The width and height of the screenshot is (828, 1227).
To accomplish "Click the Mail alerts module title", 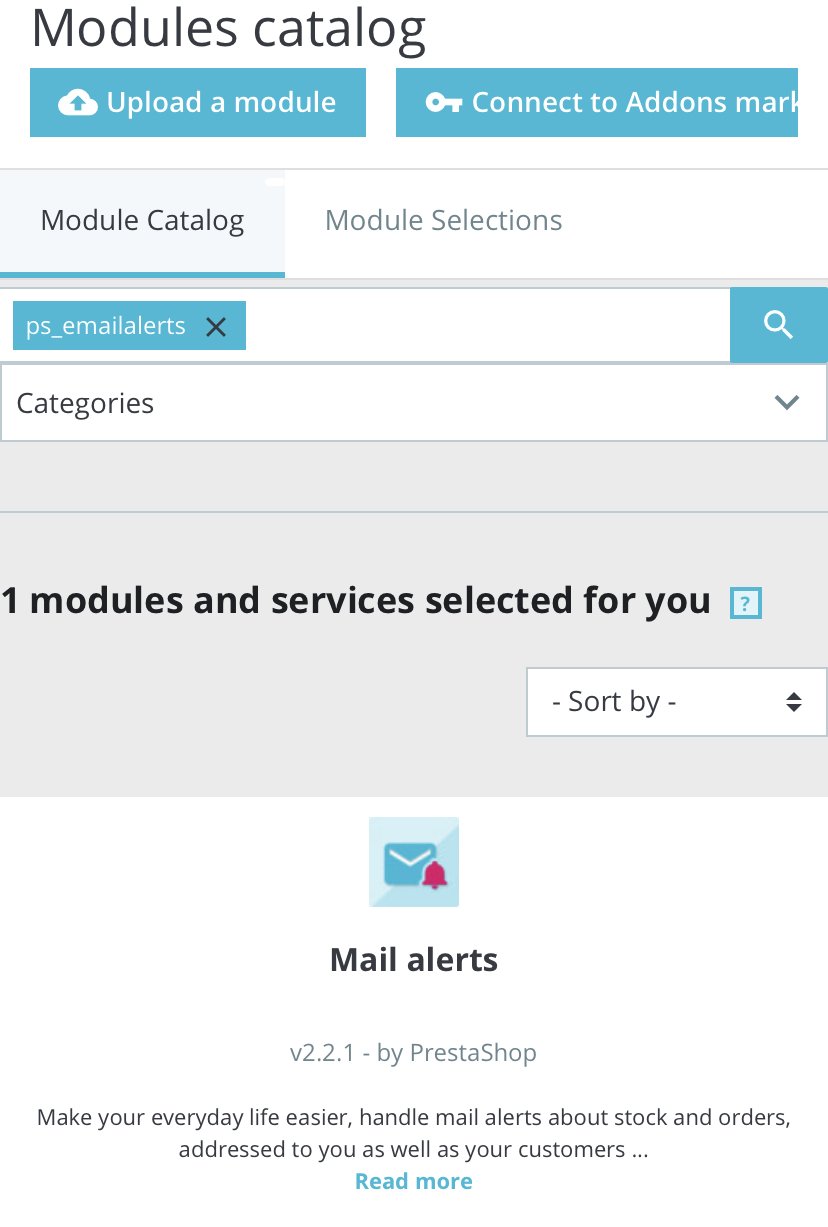I will [414, 960].
